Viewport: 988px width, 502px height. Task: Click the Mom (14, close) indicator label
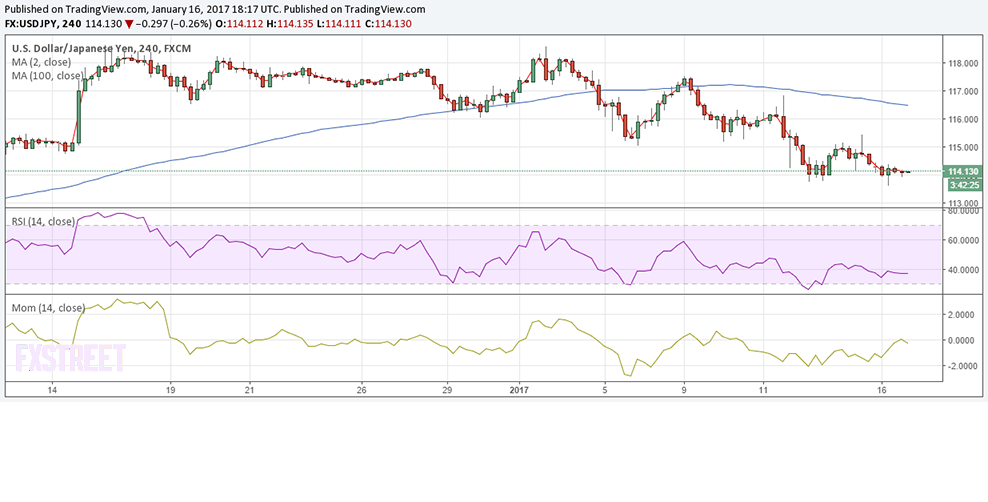click(x=49, y=307)
